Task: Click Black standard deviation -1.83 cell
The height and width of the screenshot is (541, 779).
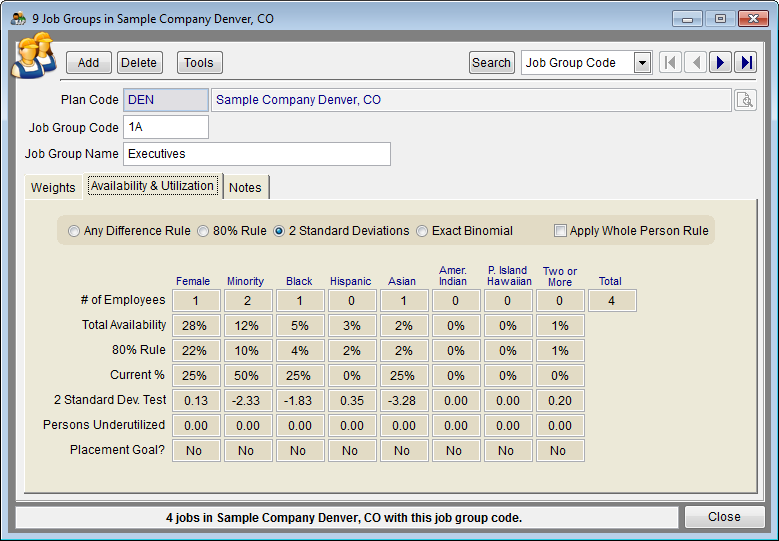Action: (x=300, y=400)
